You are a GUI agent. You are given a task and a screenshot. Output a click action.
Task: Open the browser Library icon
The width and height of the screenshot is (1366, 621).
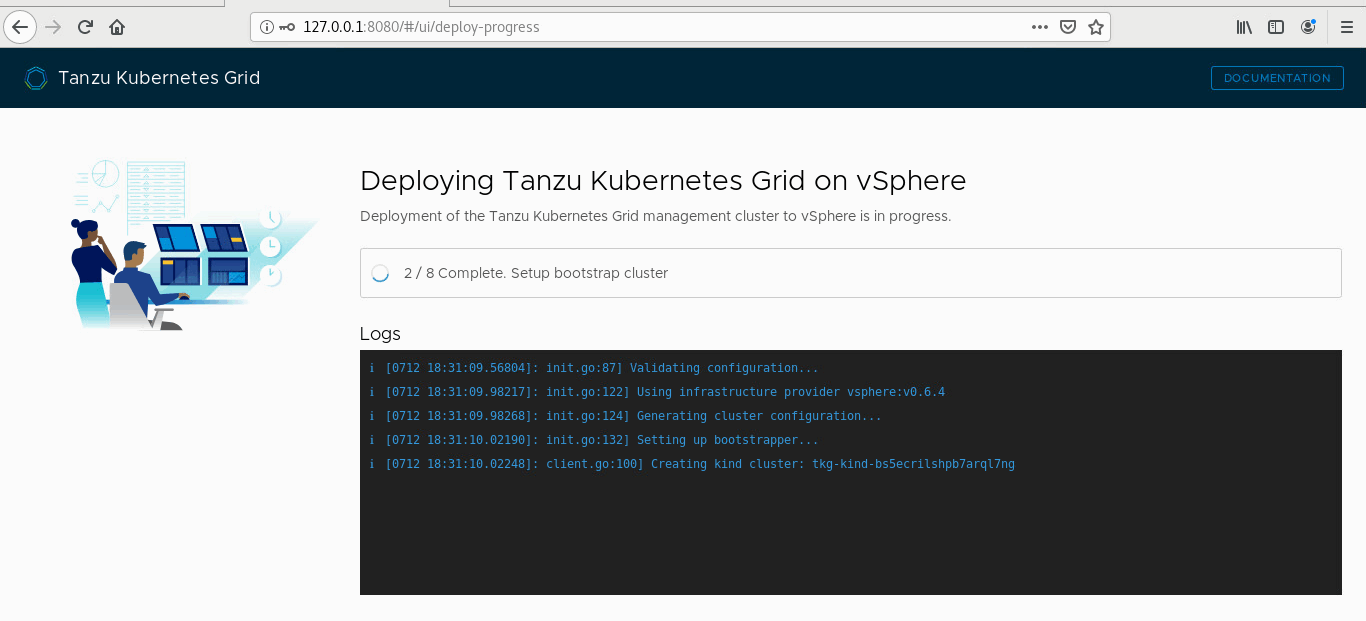tap(1244, 27)
